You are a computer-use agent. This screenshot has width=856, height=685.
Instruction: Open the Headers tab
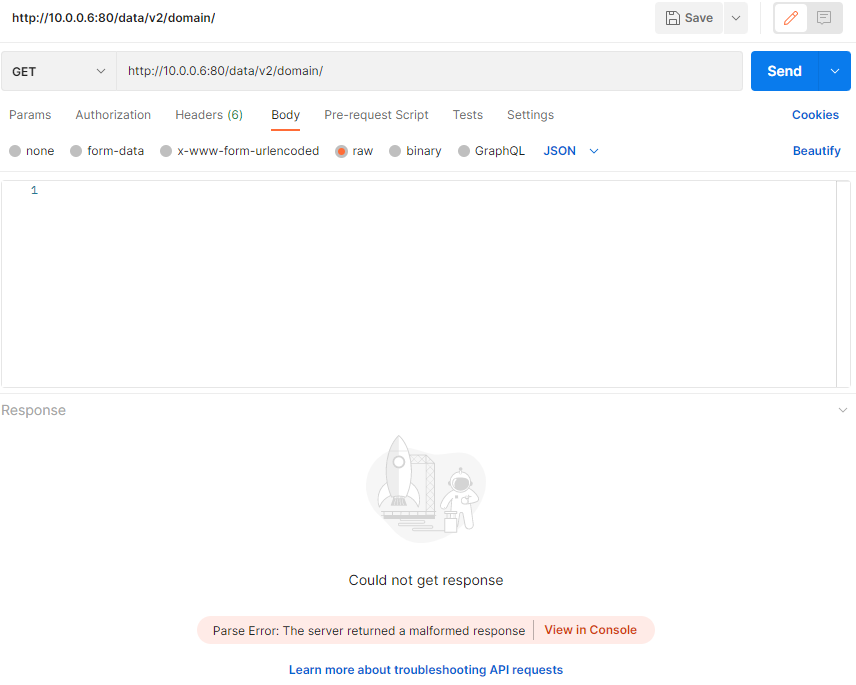click(x=208, y=115)
